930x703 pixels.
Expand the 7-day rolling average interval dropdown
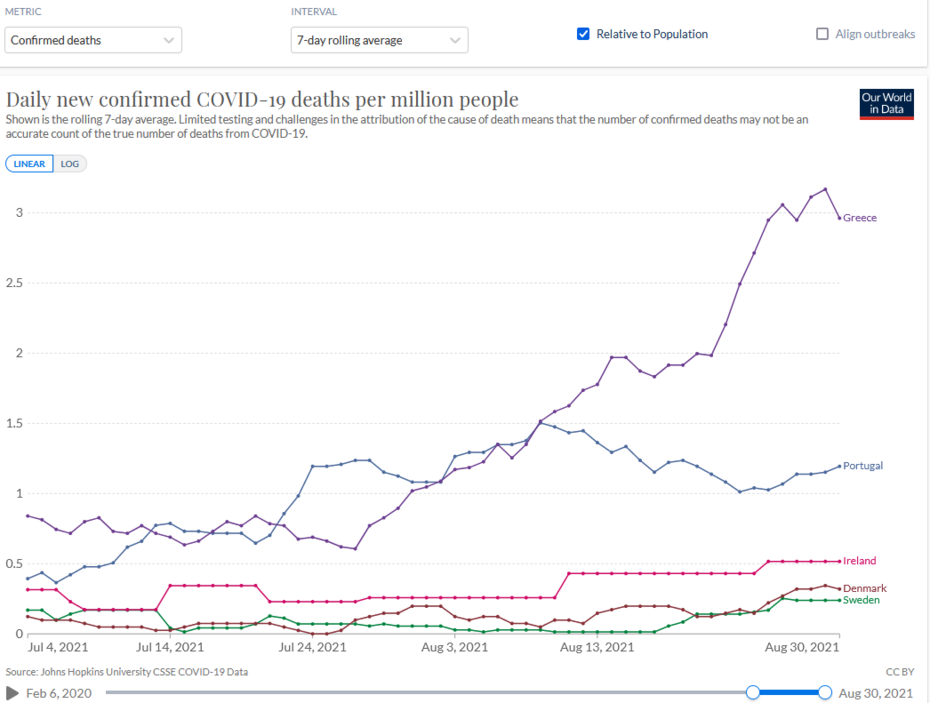[x=379, y=40]
